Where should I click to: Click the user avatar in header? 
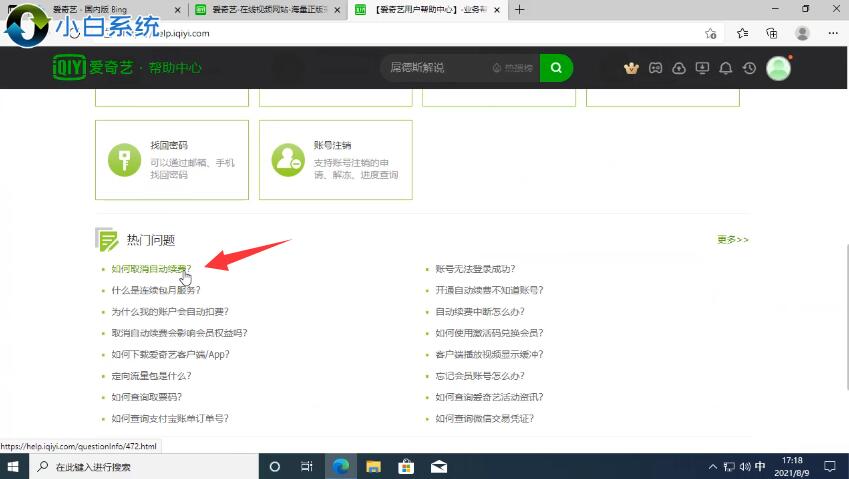778,68
